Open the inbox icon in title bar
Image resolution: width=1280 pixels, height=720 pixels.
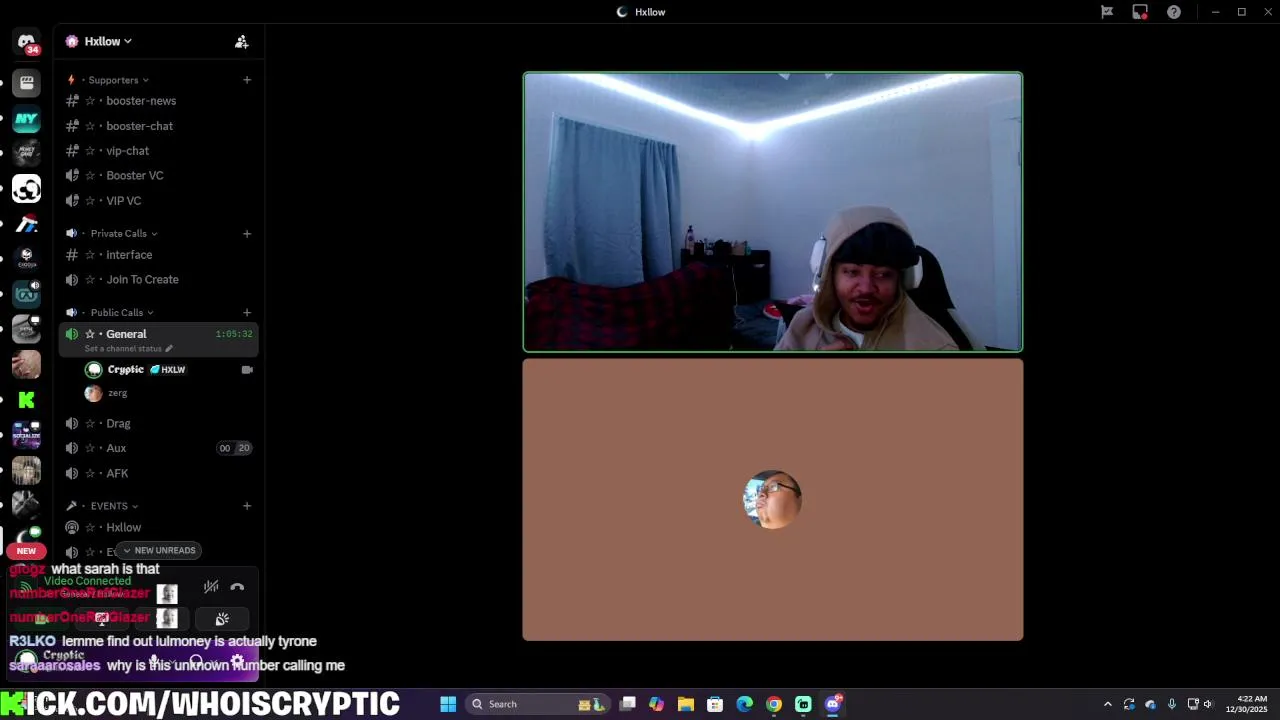1140,12
